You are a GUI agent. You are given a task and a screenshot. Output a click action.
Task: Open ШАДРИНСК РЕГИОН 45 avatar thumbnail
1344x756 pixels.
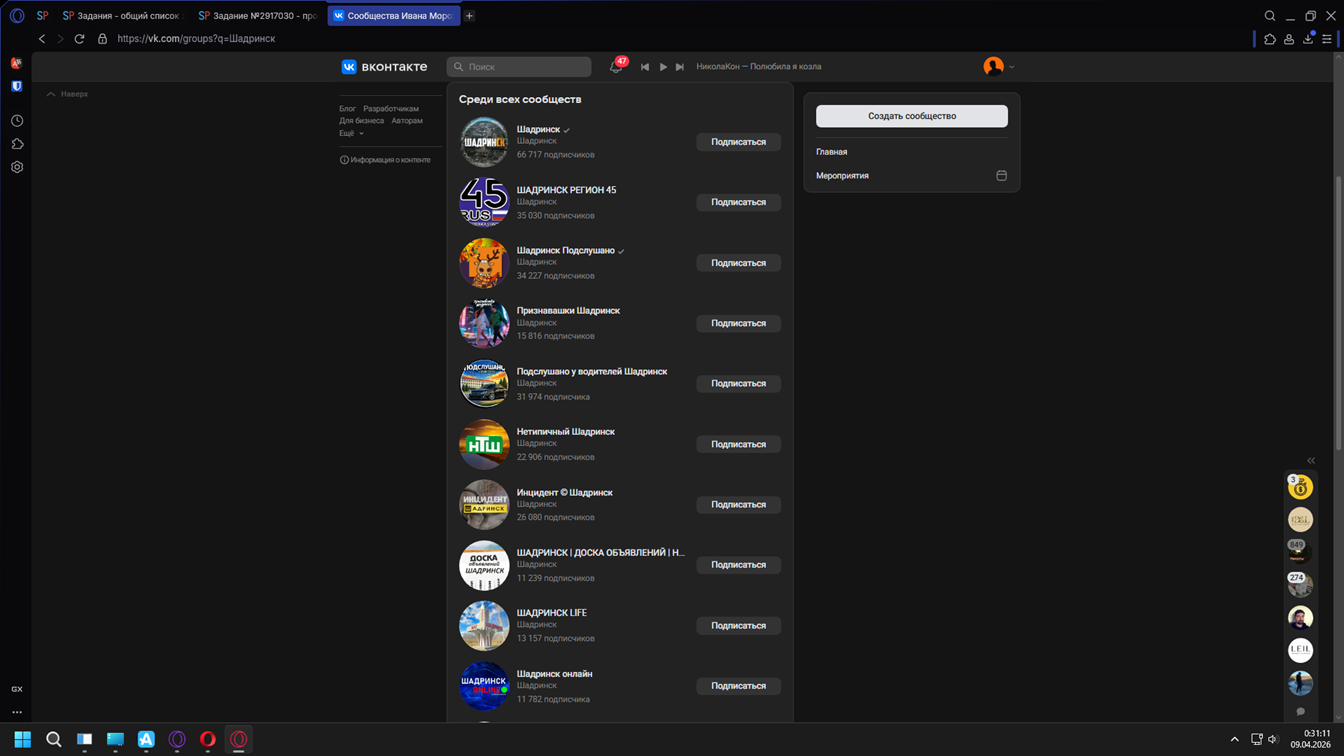484,202
